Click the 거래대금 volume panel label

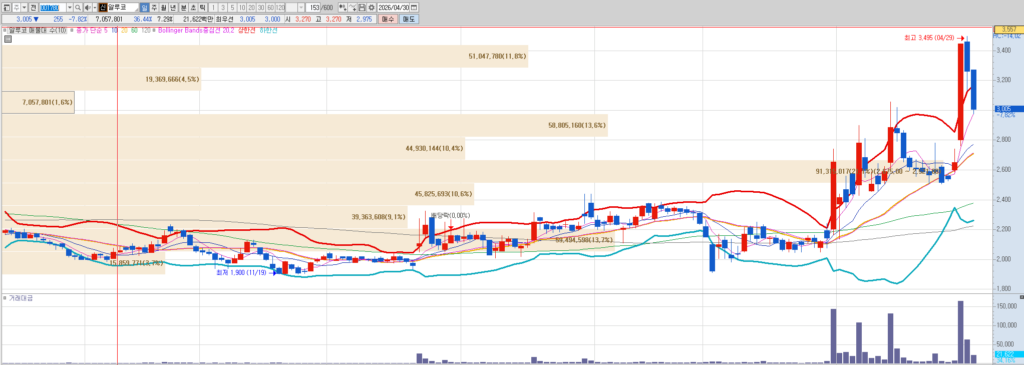(x=20, y=298)
